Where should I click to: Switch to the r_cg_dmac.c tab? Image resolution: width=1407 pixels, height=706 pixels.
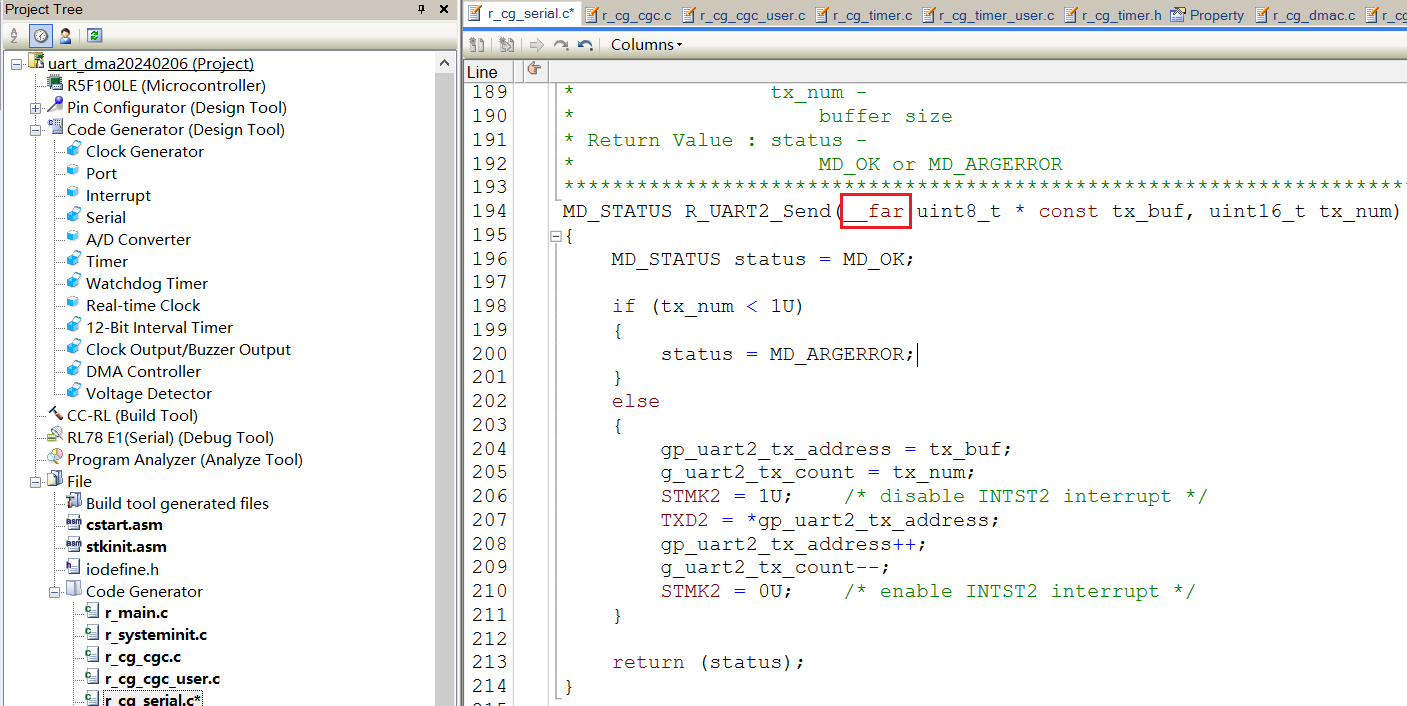1305,15
